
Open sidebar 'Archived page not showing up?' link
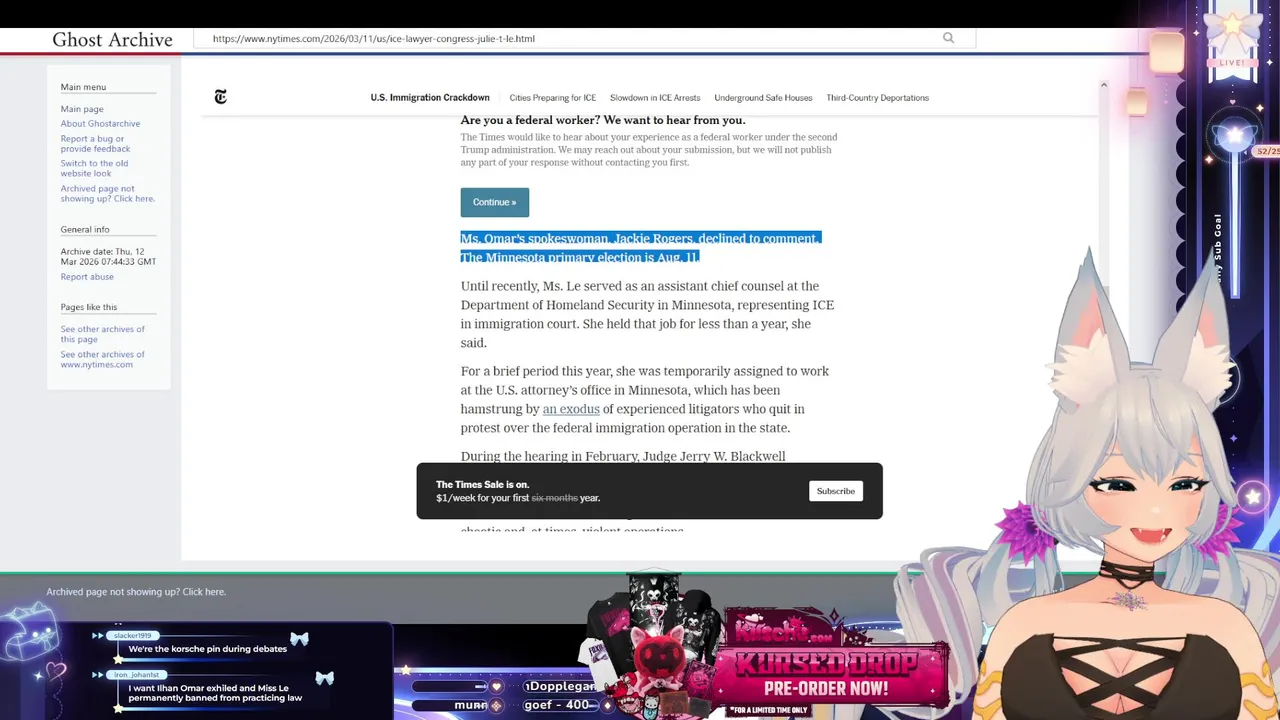[x=107, y=193]
